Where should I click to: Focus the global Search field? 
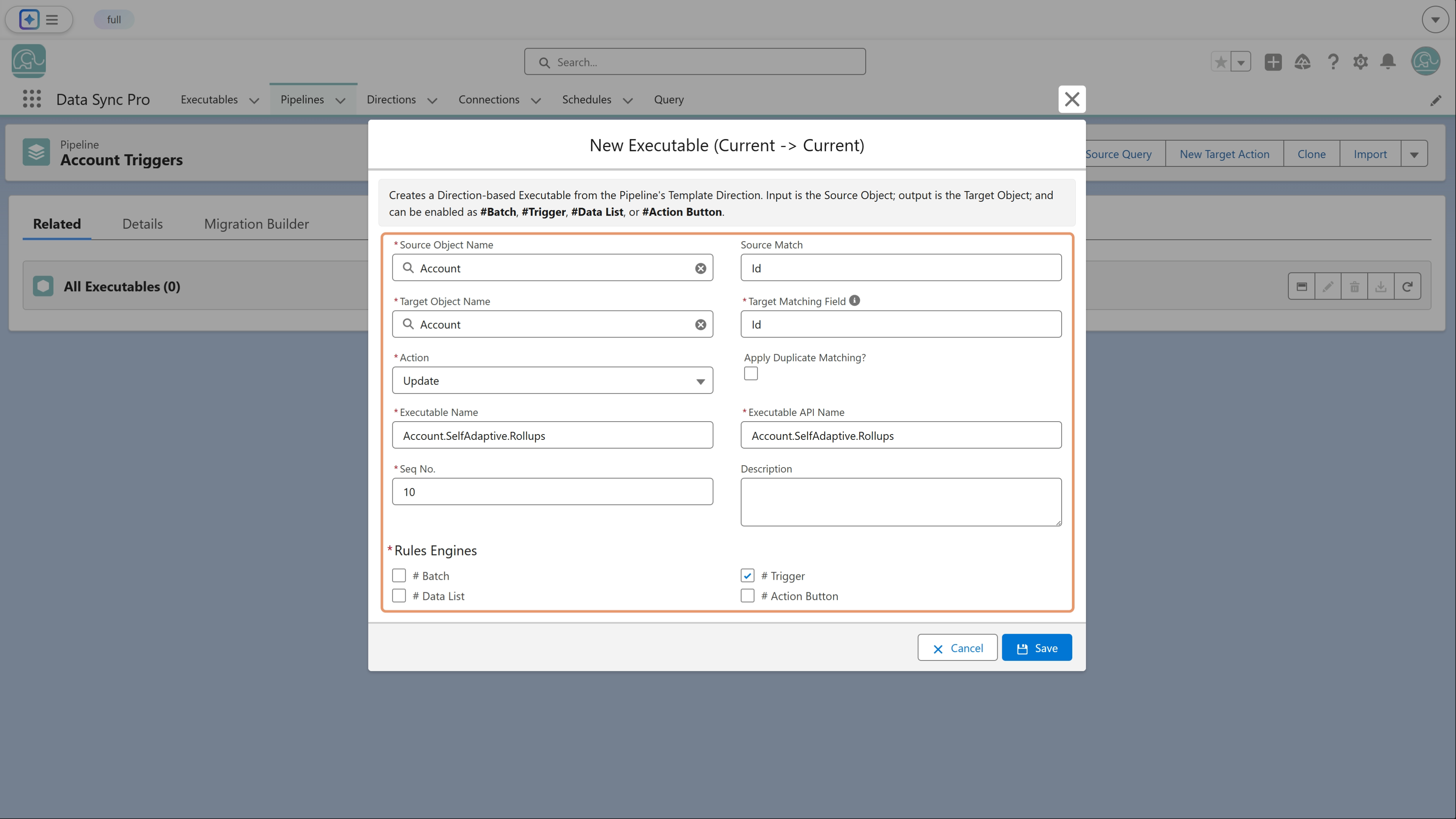click(695, 61)
